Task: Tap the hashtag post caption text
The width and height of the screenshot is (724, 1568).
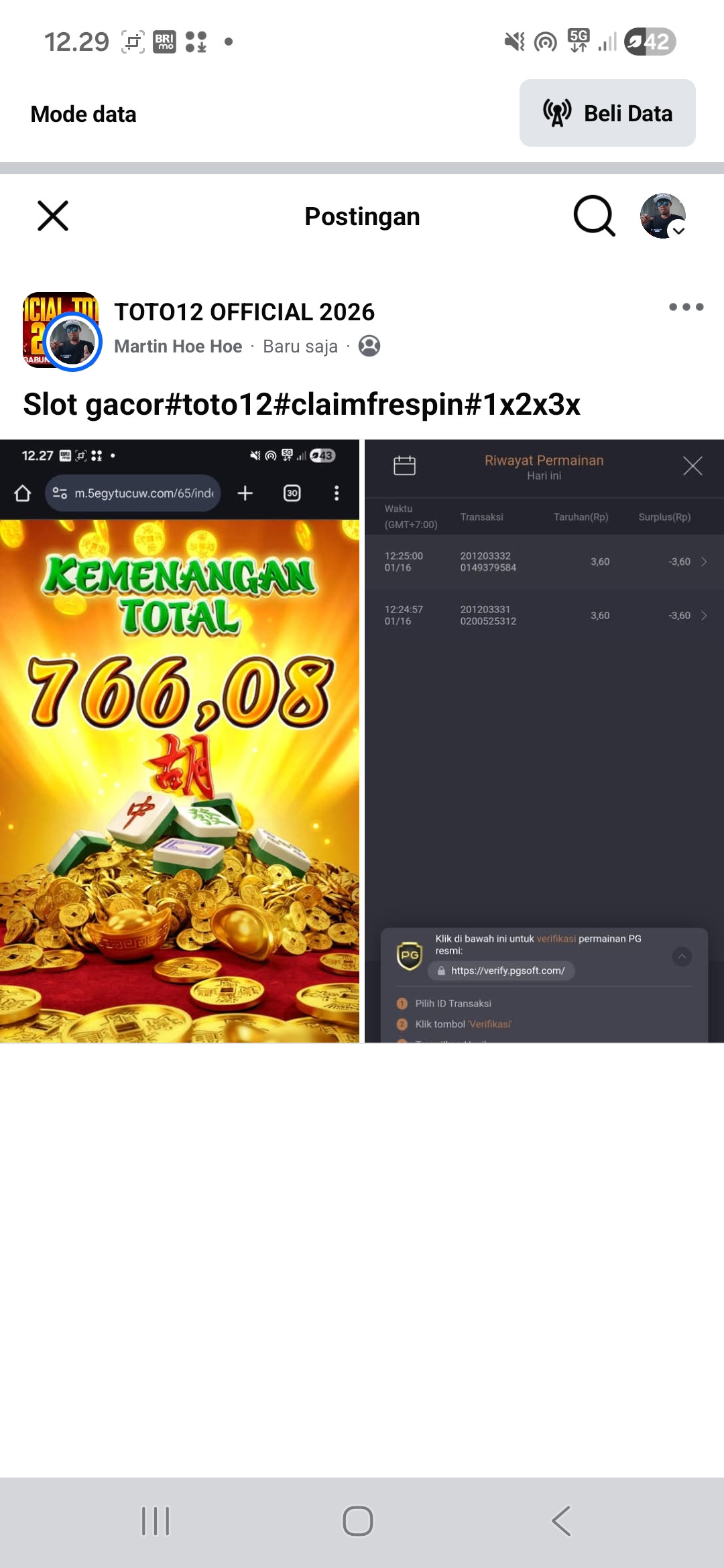Action: (302, 404)
